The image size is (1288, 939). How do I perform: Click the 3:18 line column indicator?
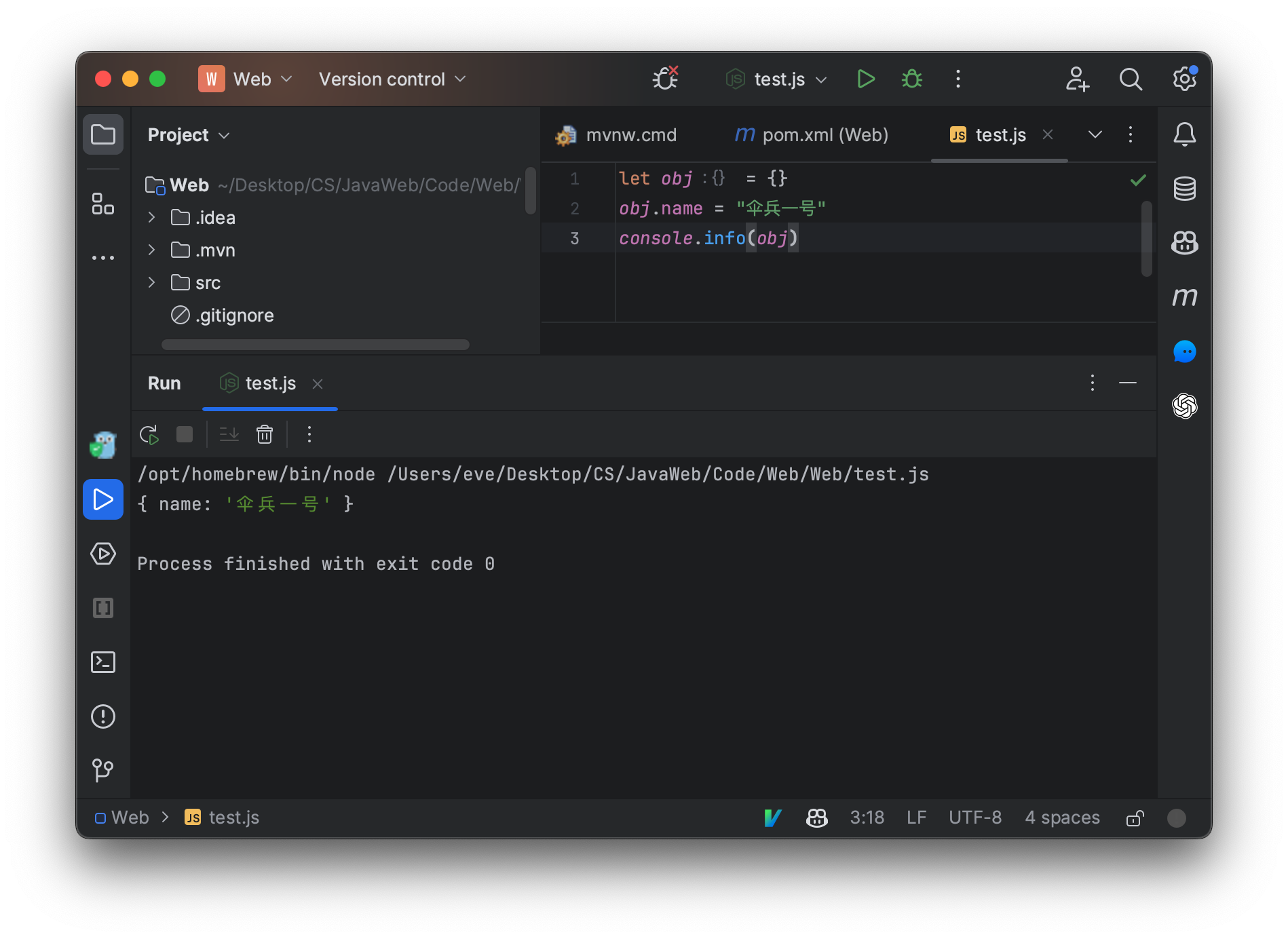click(x=867, y=818)
